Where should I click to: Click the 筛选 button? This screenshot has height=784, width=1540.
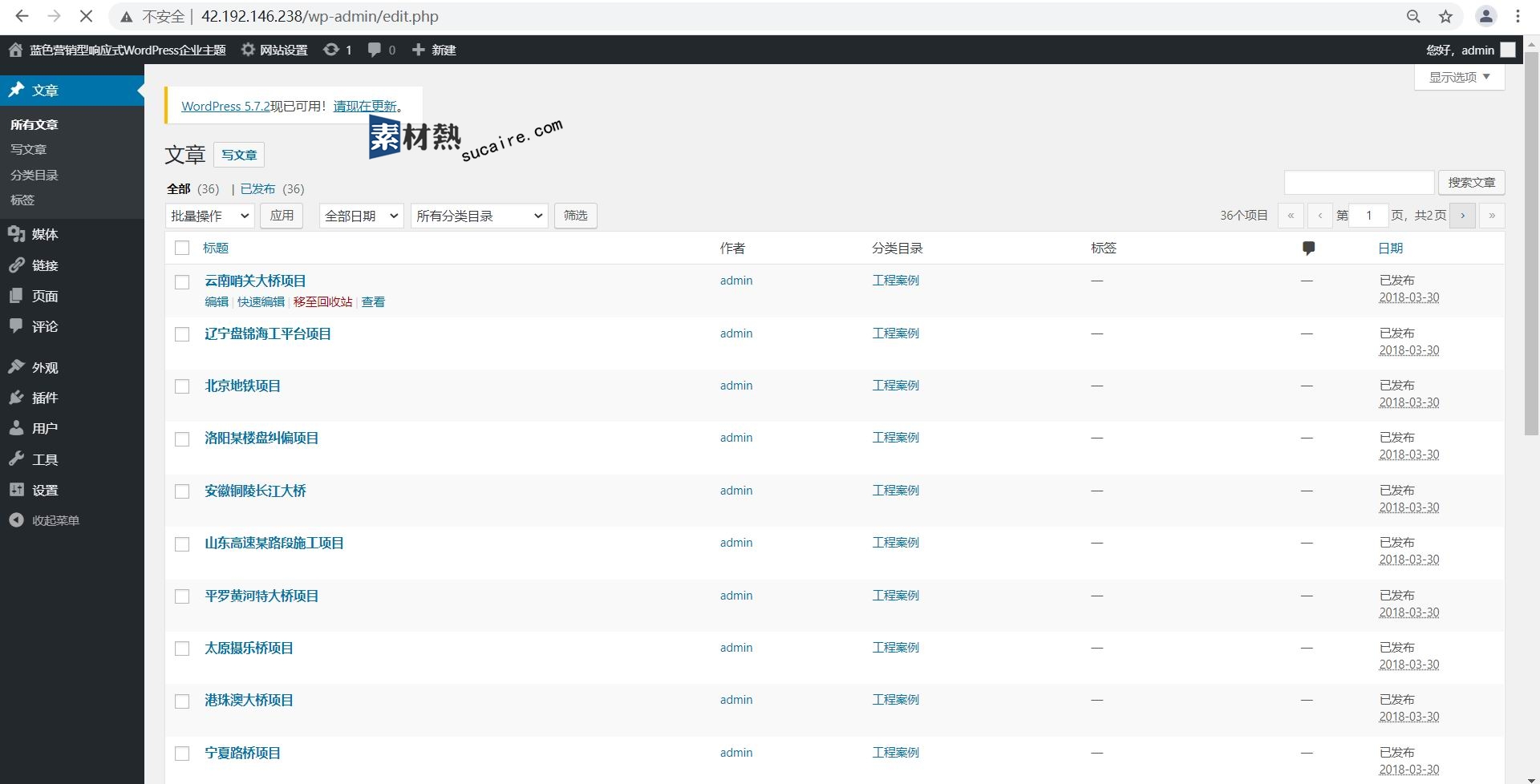[575, 216]
